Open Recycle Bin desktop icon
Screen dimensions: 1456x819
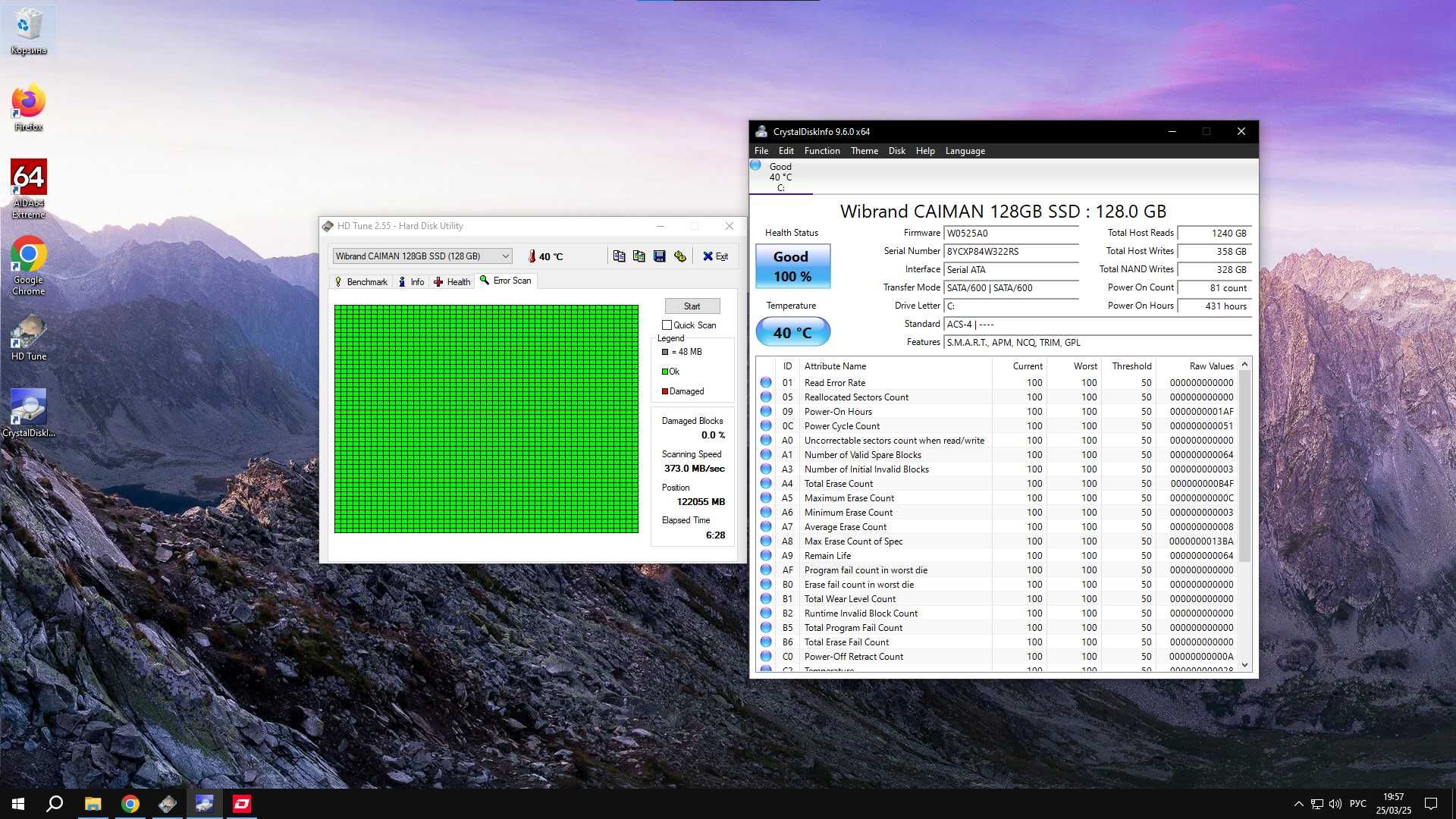[29, 32]
